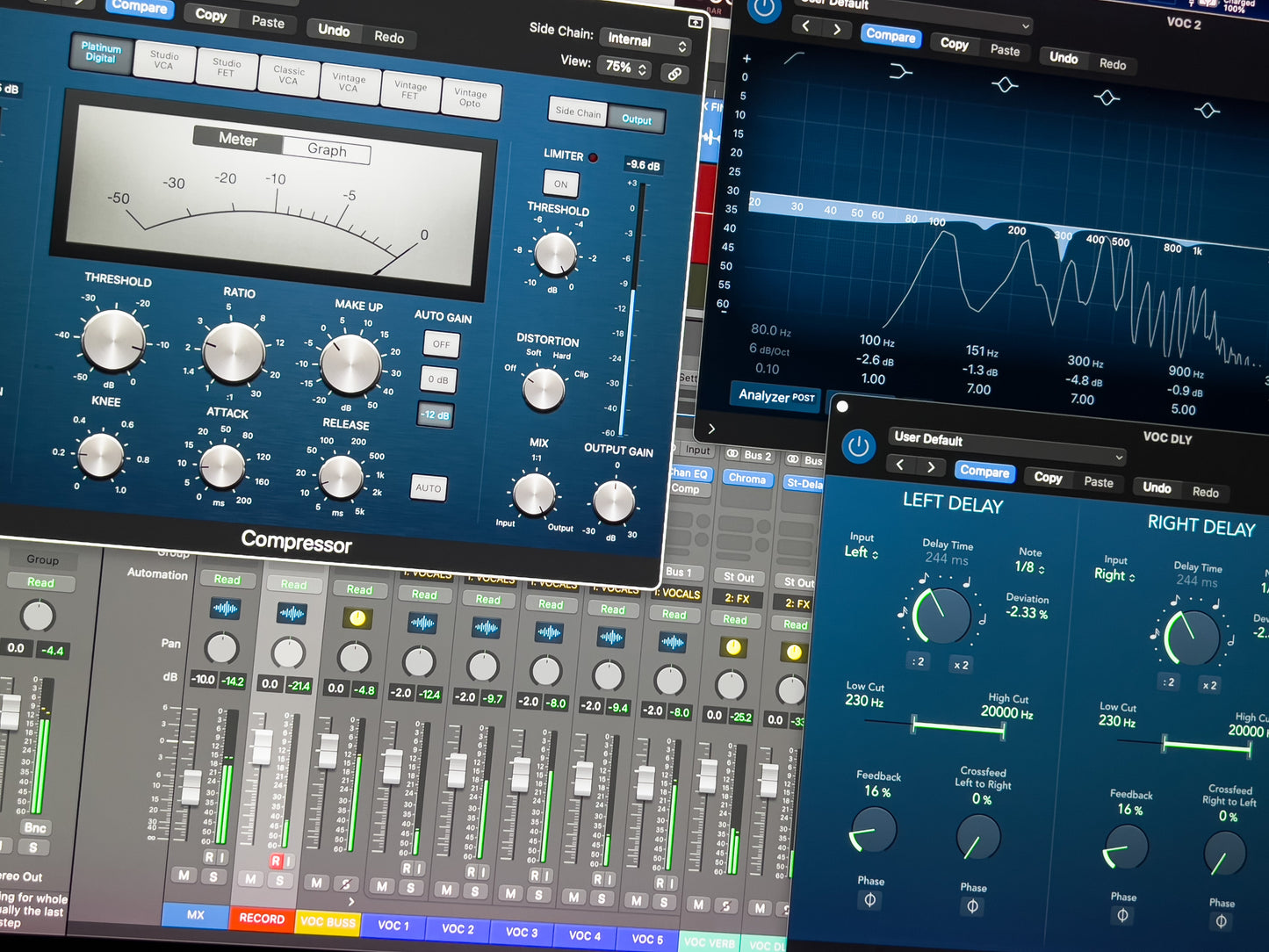This screenshot has height=952, width=1269.
Task: Click the high-pass filter band icon in EQ
Action: pos(794,58)
